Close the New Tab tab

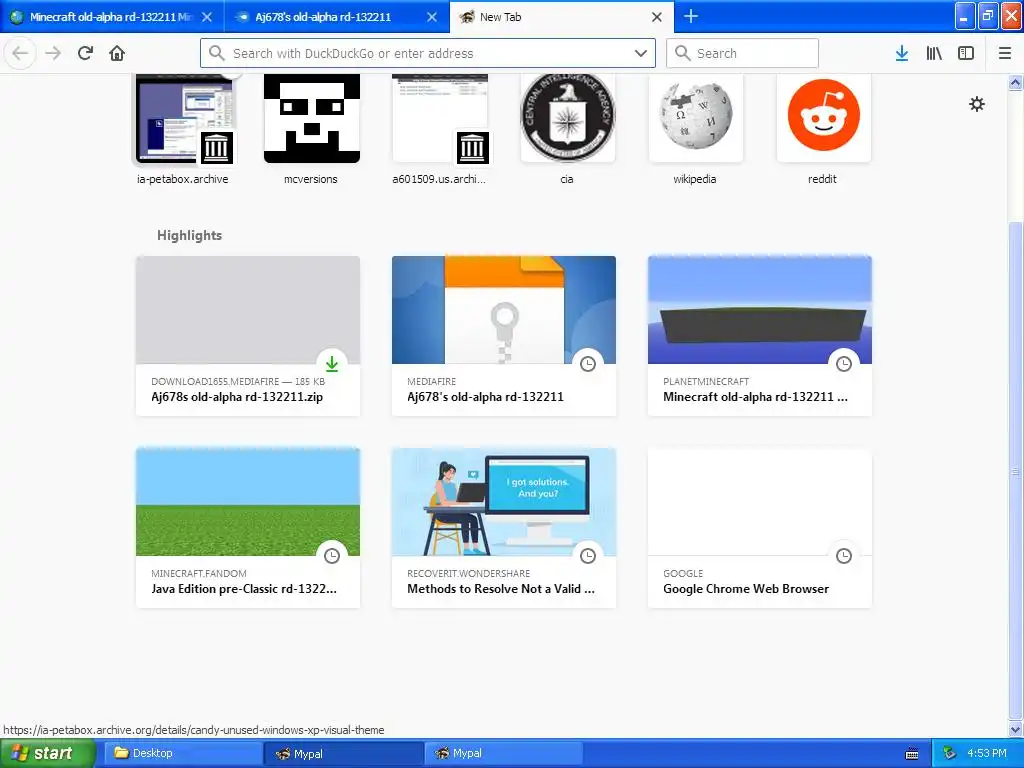pyautogui.click(x=657, y=17)
